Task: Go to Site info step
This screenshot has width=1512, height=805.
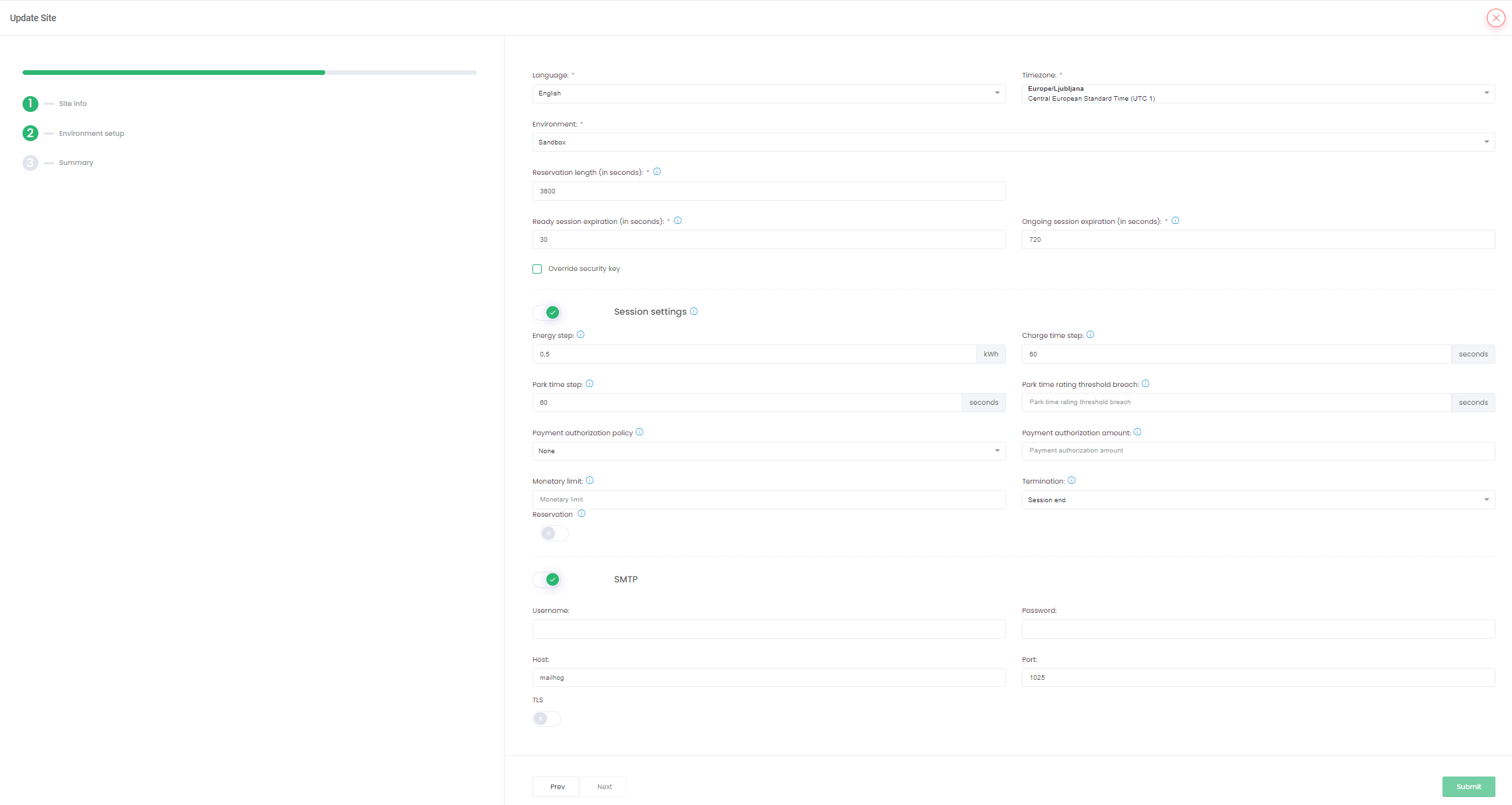Action: tap(72, 103)
